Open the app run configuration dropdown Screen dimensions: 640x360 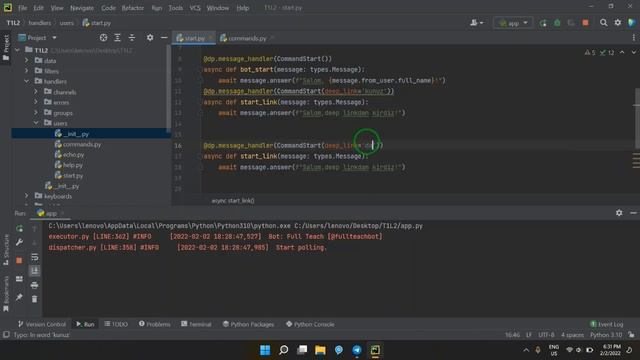pos(513,23)
